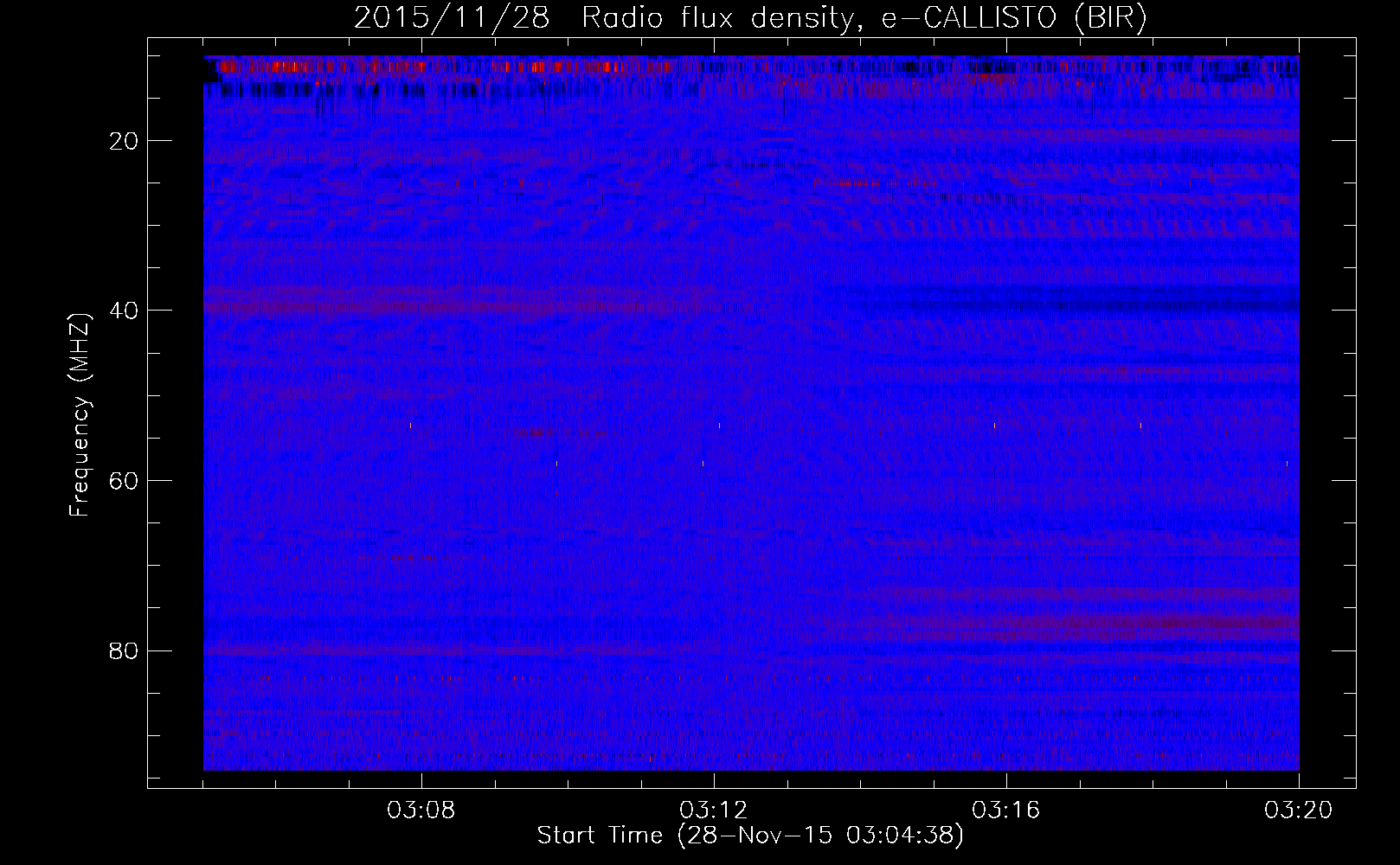Select the 20 MHz frequency tick label
The width and height of the screenshot is (1400, 865).
(125, 141)
